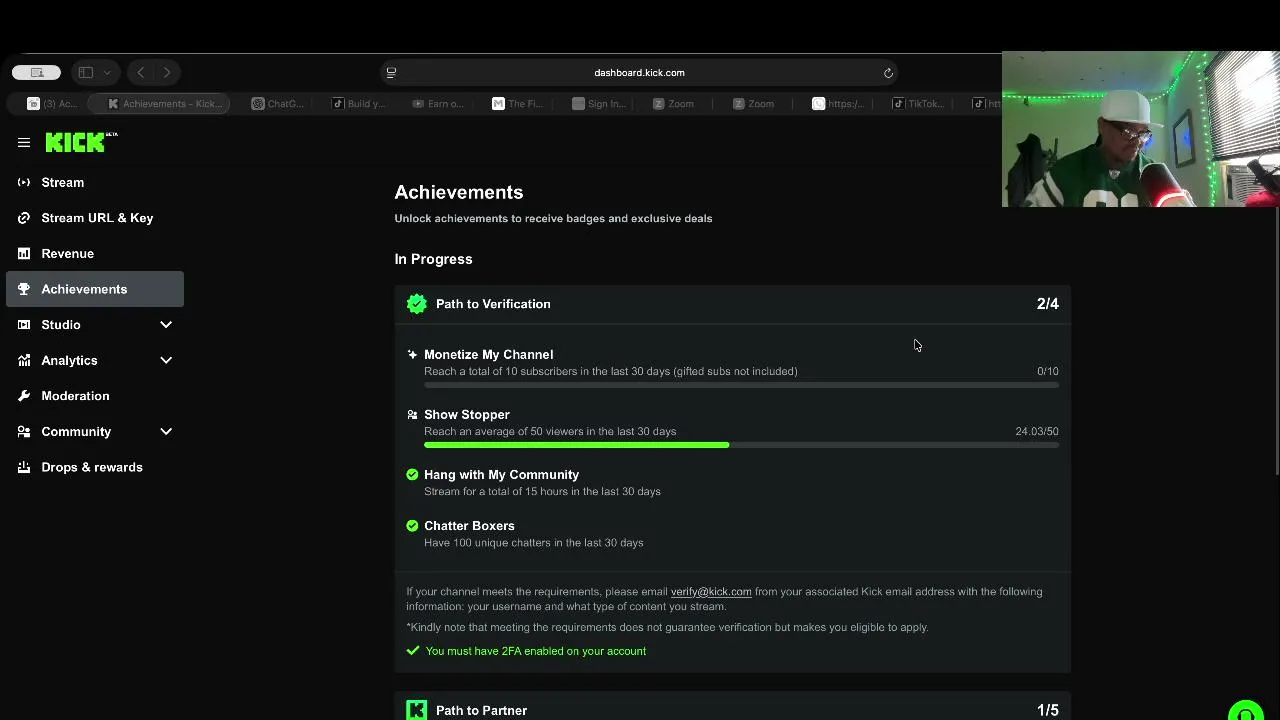This screenshot has width=1280, height=720.
Task: Click the 1/5 partner progress count
Action: point(1048,710)
